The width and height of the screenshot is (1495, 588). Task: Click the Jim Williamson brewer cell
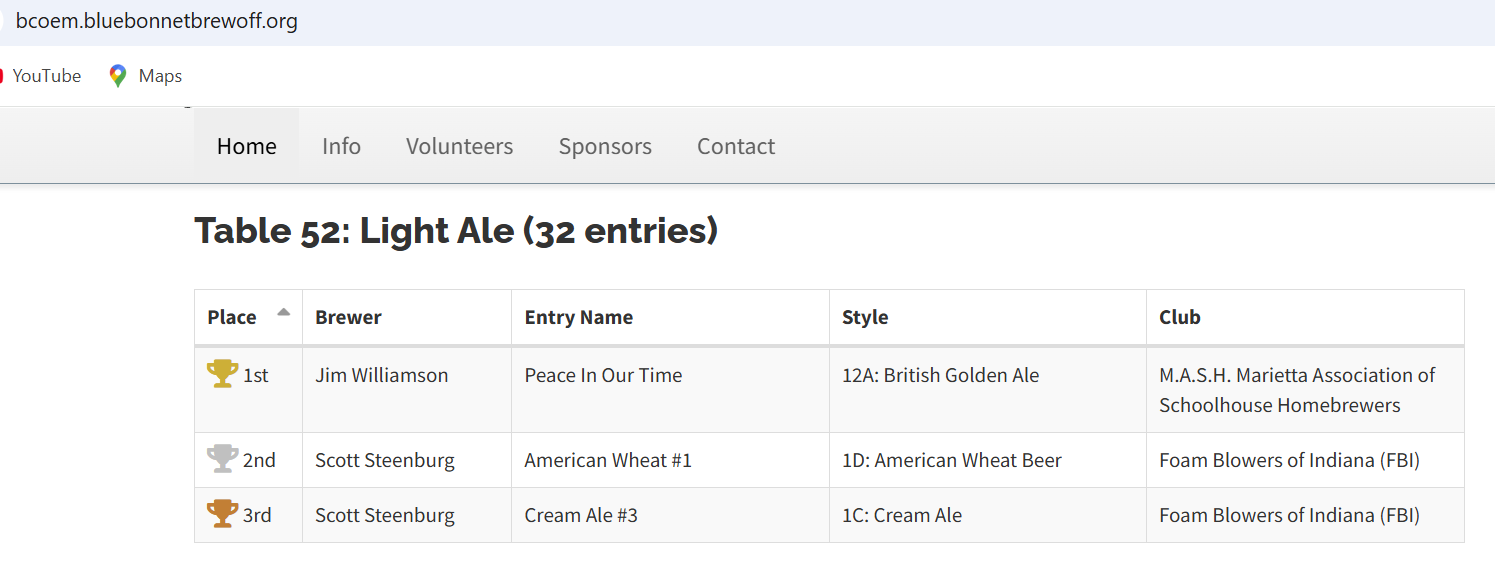click(381, 375)
